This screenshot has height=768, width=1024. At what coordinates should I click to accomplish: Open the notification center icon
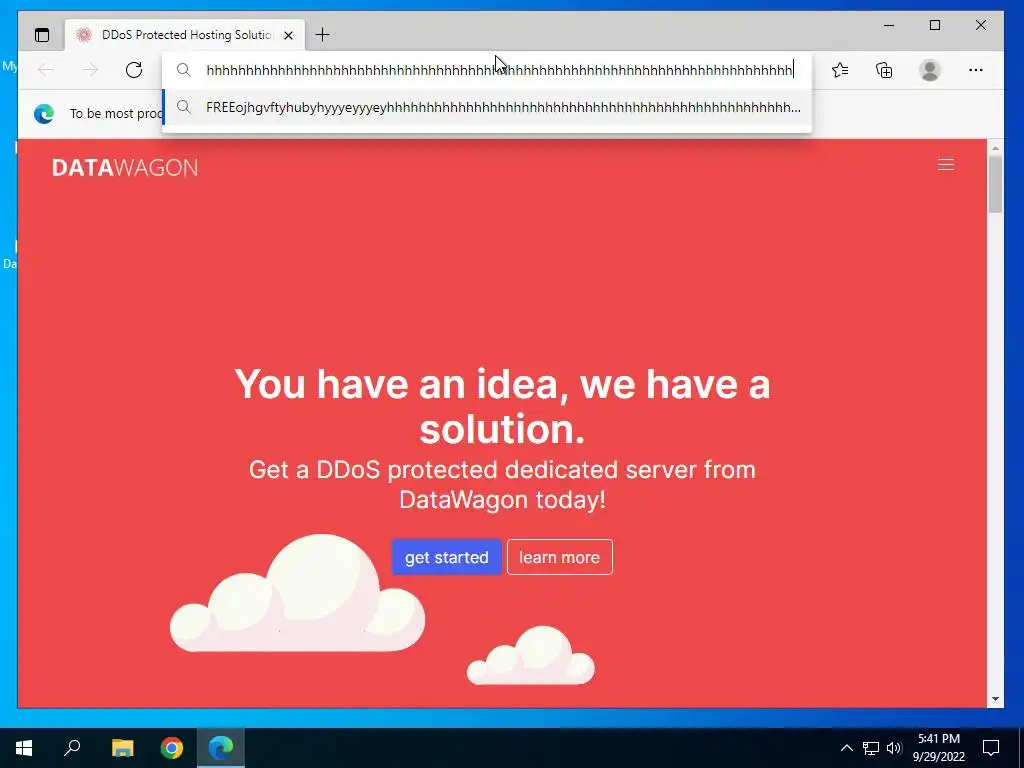pyautogui.click(x=991, y=748)
